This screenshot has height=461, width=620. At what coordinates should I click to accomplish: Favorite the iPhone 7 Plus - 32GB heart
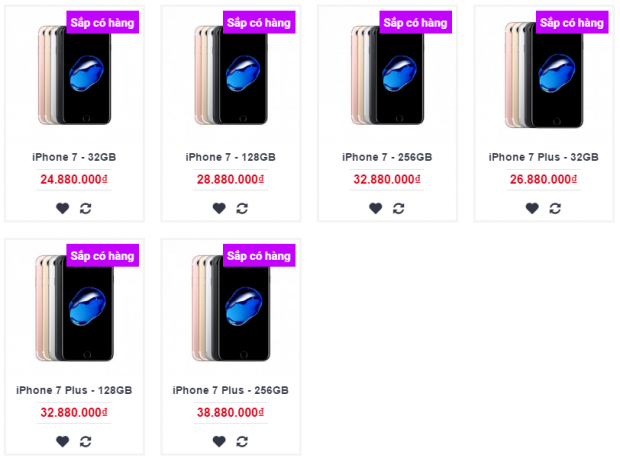pyautogui.click(x=532, y=208)
